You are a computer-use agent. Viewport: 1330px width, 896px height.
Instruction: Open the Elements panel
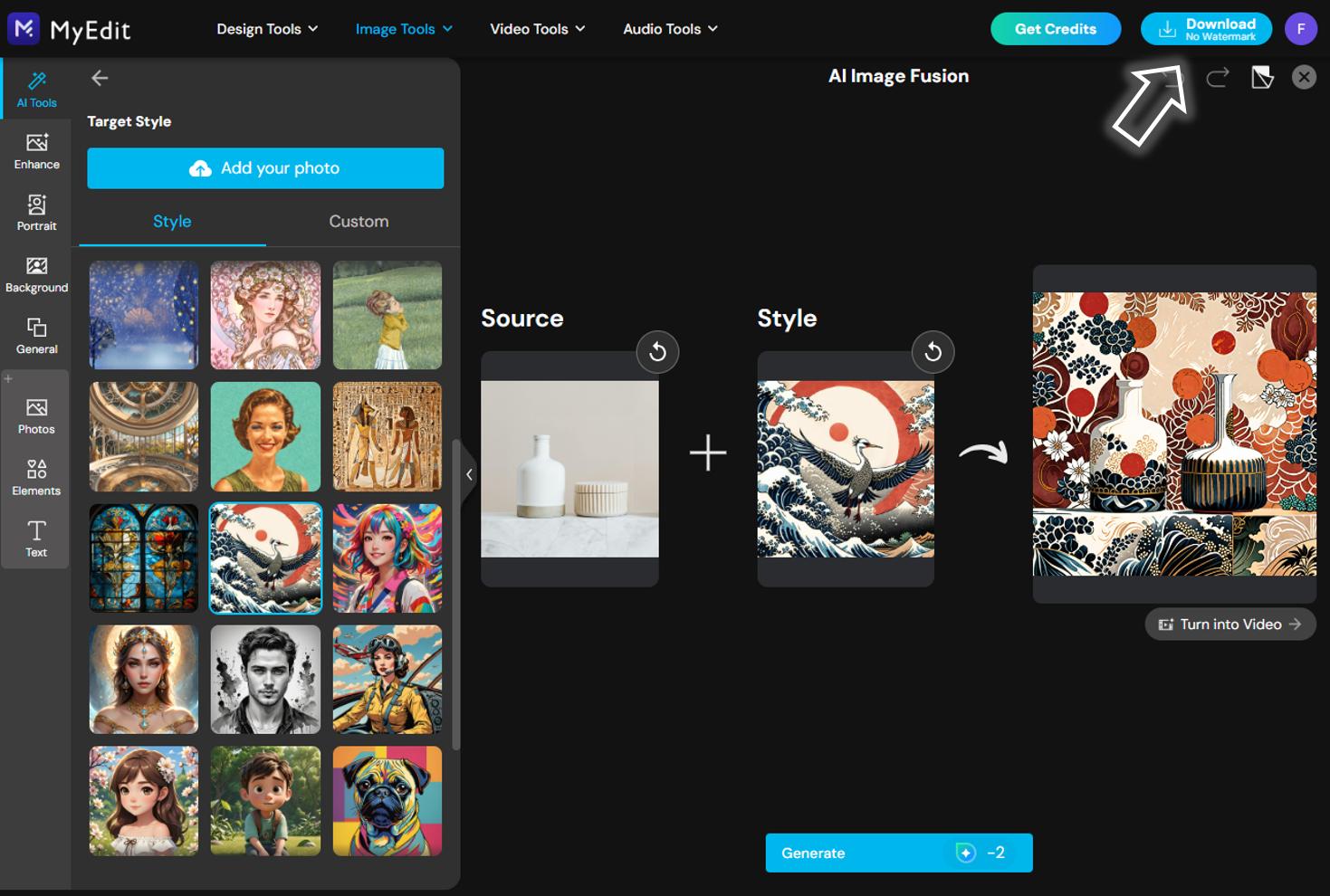pyautogui.click(x=36, y=475)
